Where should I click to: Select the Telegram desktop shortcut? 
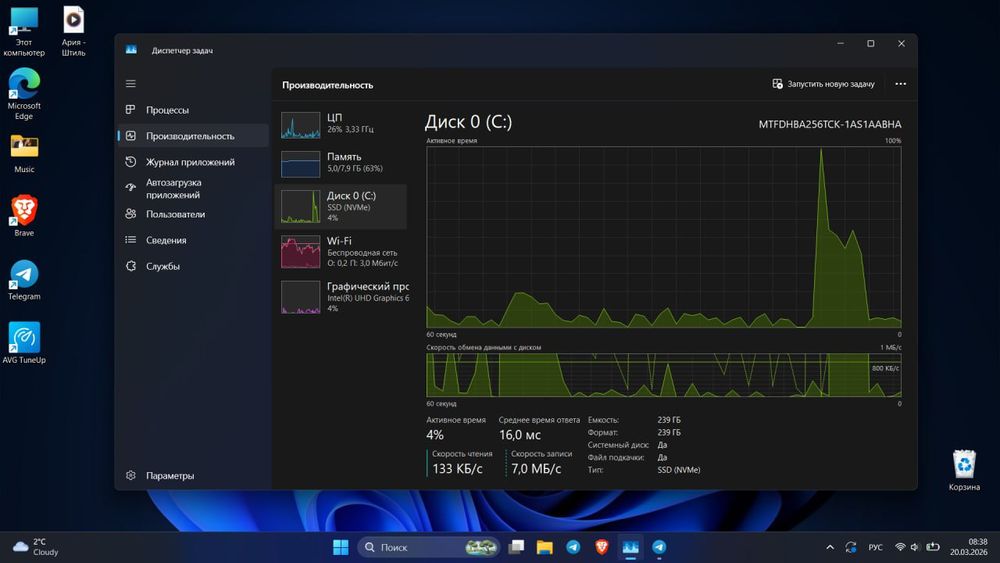(x=24, y=280)
